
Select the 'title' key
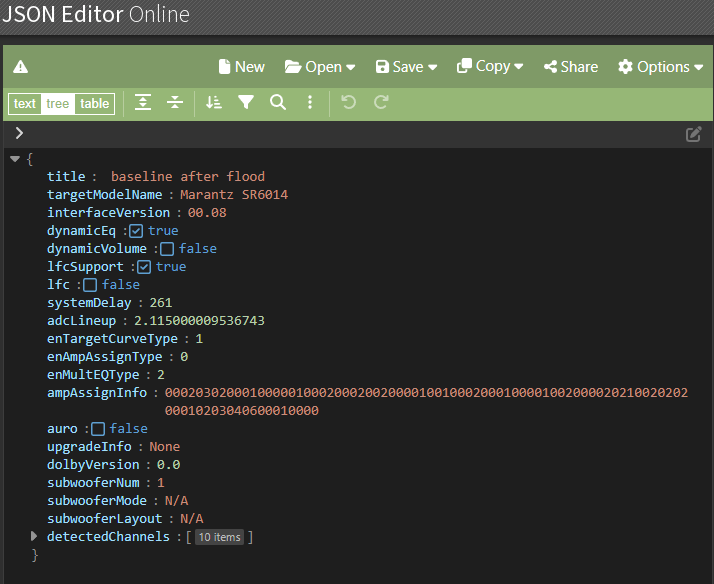[x=66, y=177]
